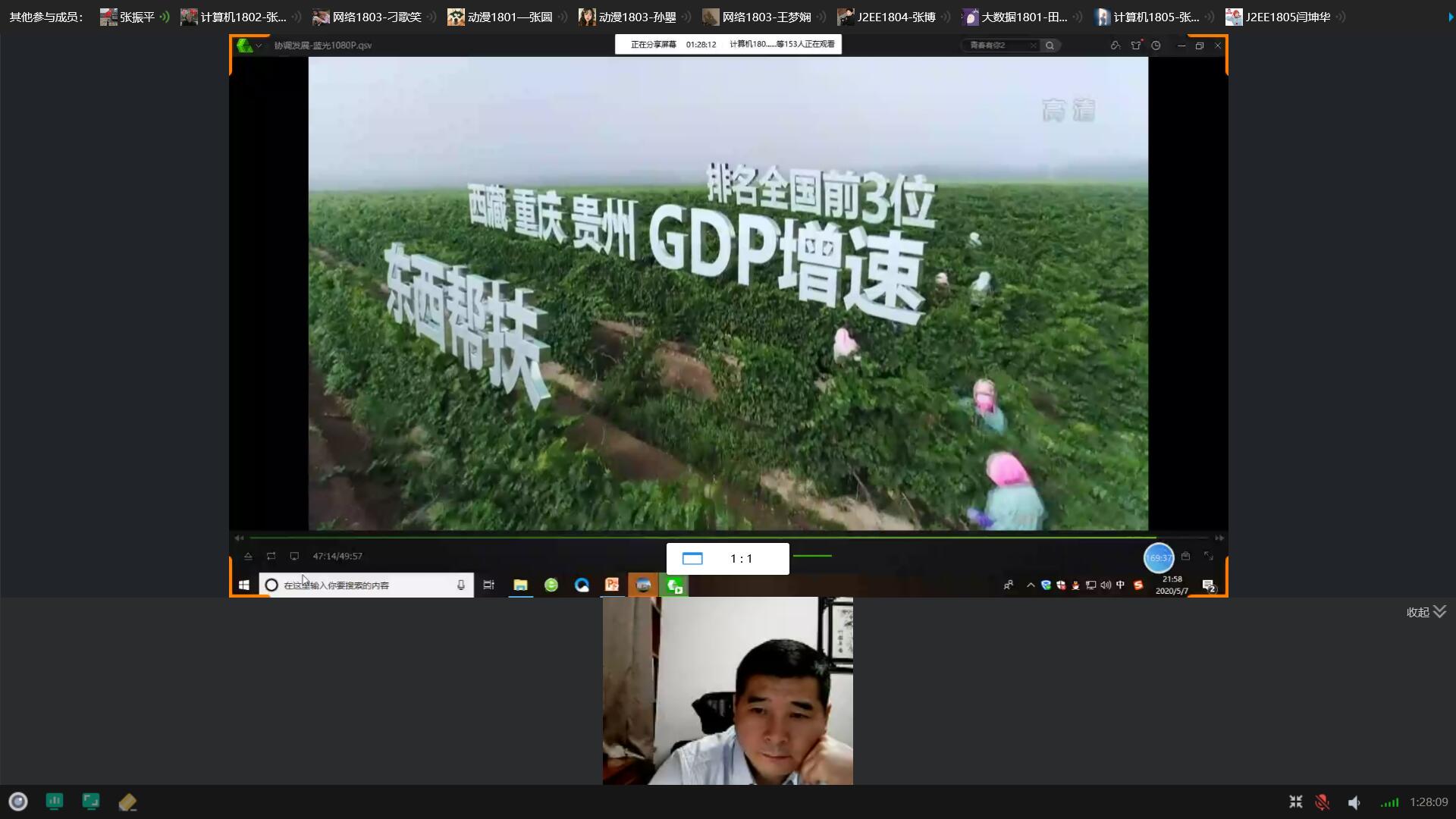Viewport: 1456px width, 819px height.
Task: Select participant 动漫1803-孙曌
Action: pyautogui.click(x=636, y=17)
